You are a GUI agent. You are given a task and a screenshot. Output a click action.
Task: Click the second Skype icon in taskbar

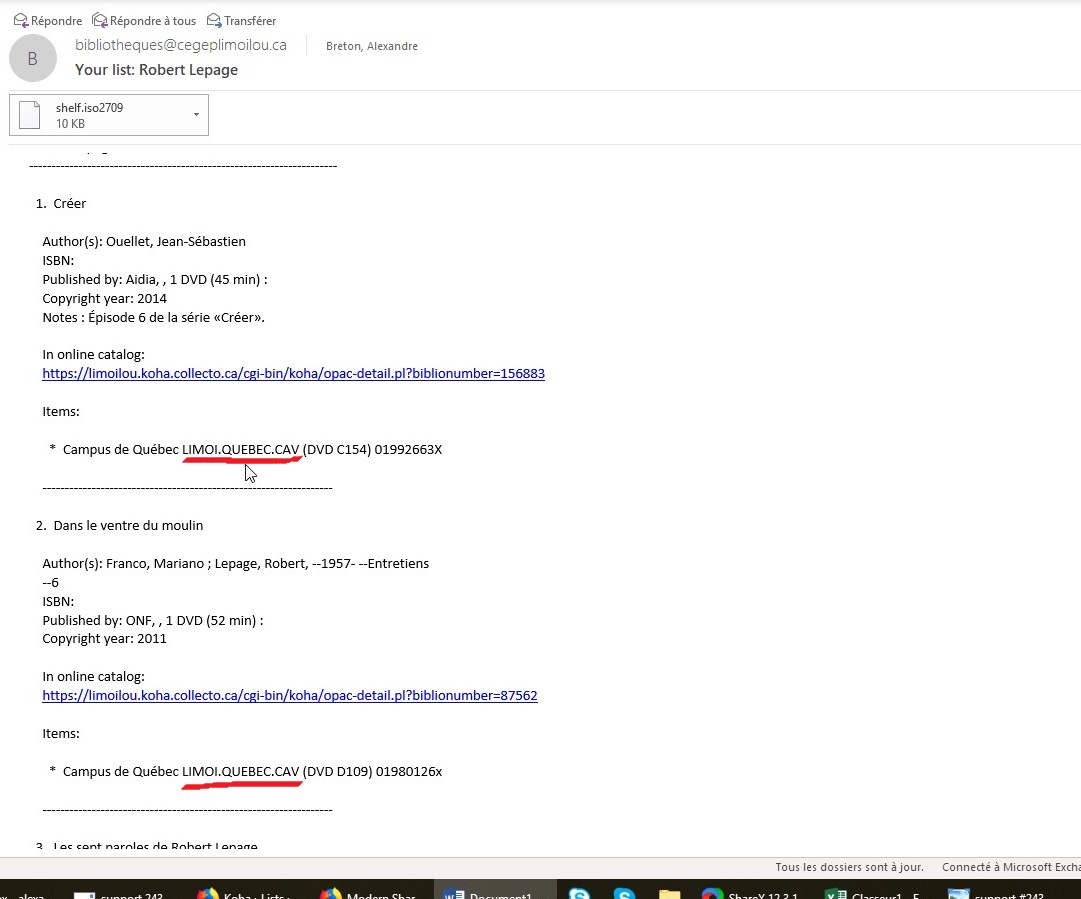624,891
